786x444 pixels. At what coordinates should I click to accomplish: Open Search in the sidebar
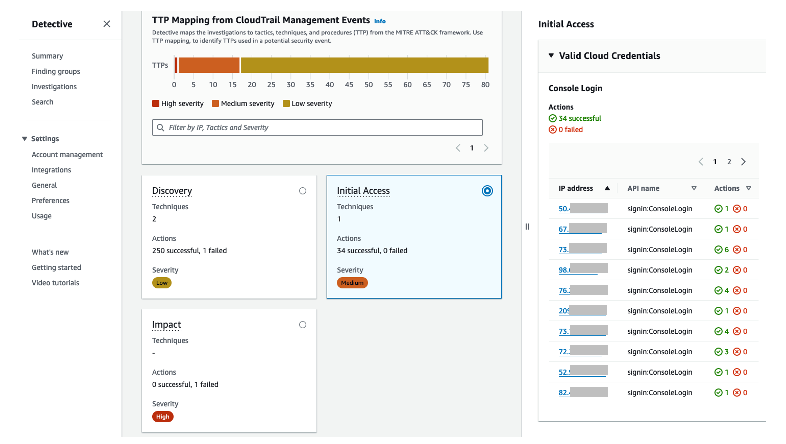[x=42, y=102]
